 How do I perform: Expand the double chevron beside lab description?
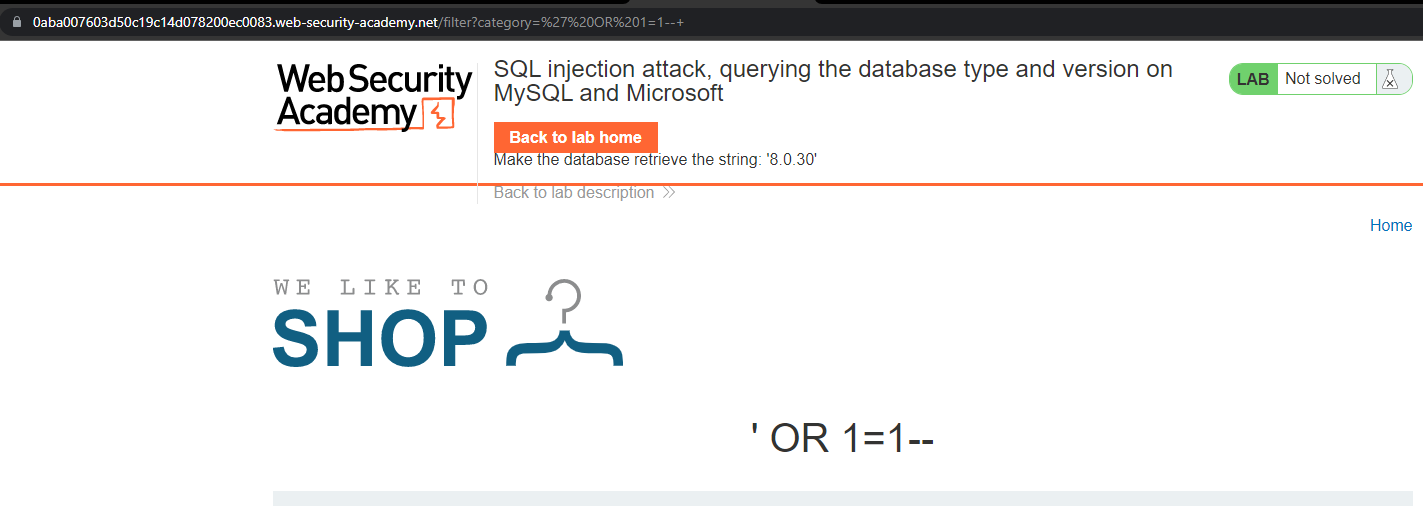668,193
